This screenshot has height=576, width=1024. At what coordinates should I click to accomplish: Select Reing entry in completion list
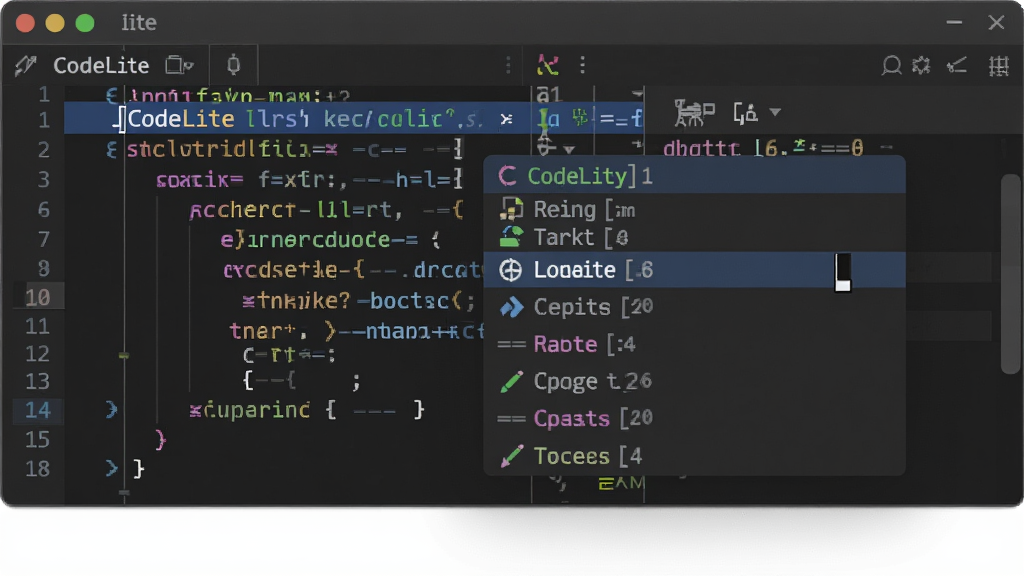tap(694, 210)
